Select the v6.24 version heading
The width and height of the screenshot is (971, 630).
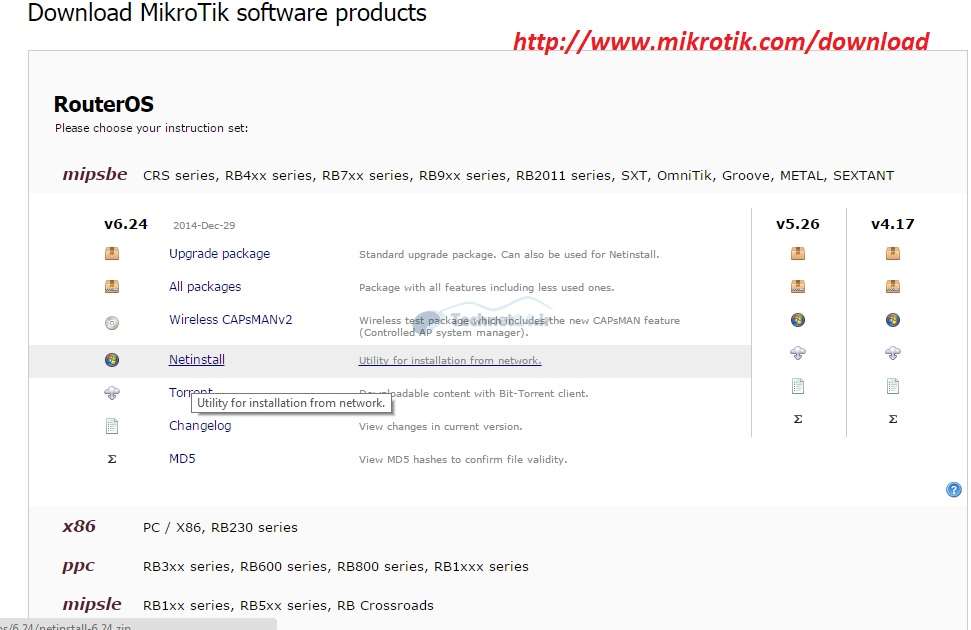126,224
